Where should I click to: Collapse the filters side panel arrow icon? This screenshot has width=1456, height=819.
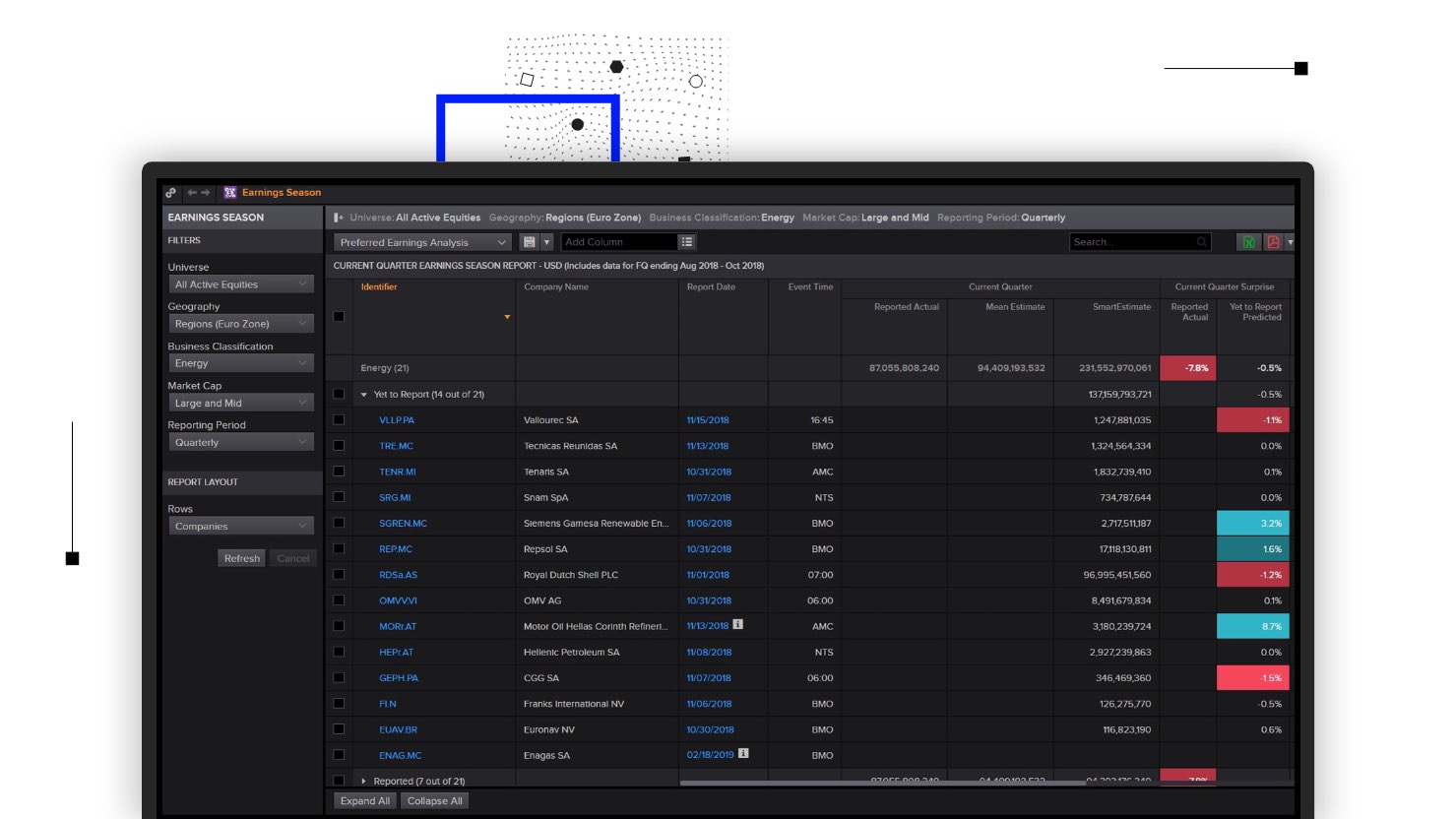(339, 218)
